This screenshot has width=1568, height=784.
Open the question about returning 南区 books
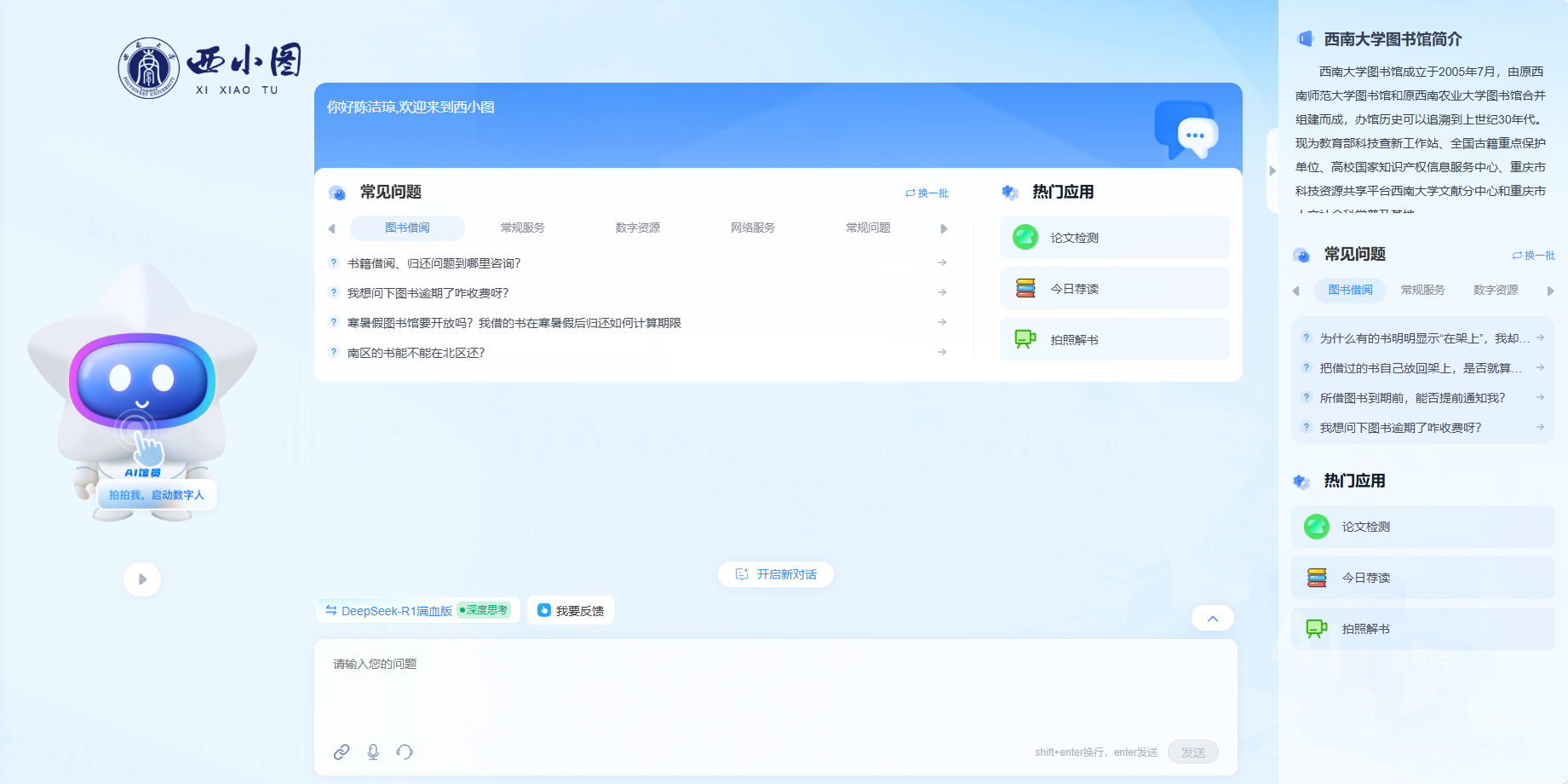tap(416, 351)
